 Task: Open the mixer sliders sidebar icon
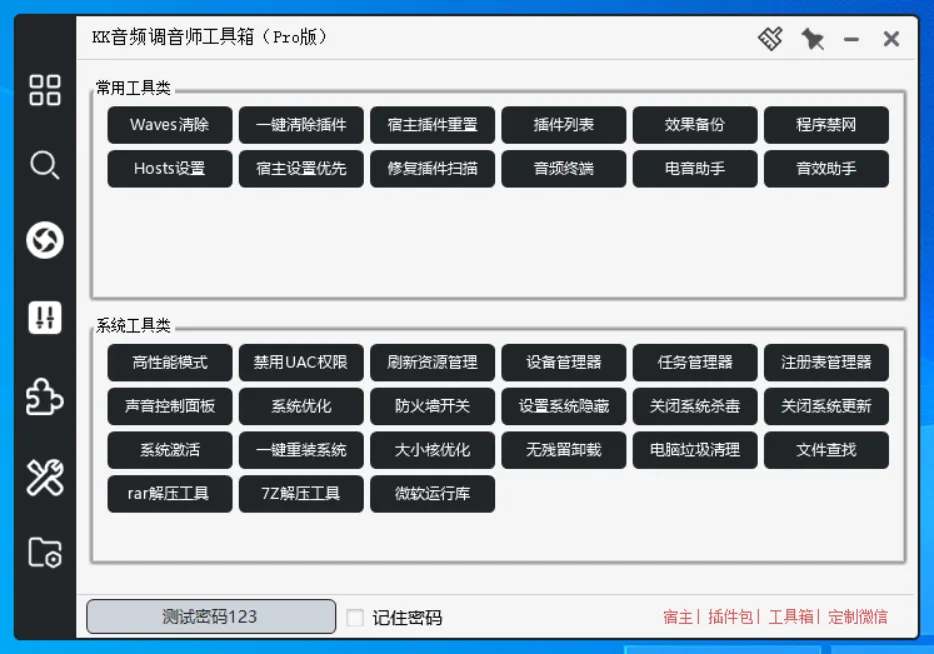(x=45, y=317)
